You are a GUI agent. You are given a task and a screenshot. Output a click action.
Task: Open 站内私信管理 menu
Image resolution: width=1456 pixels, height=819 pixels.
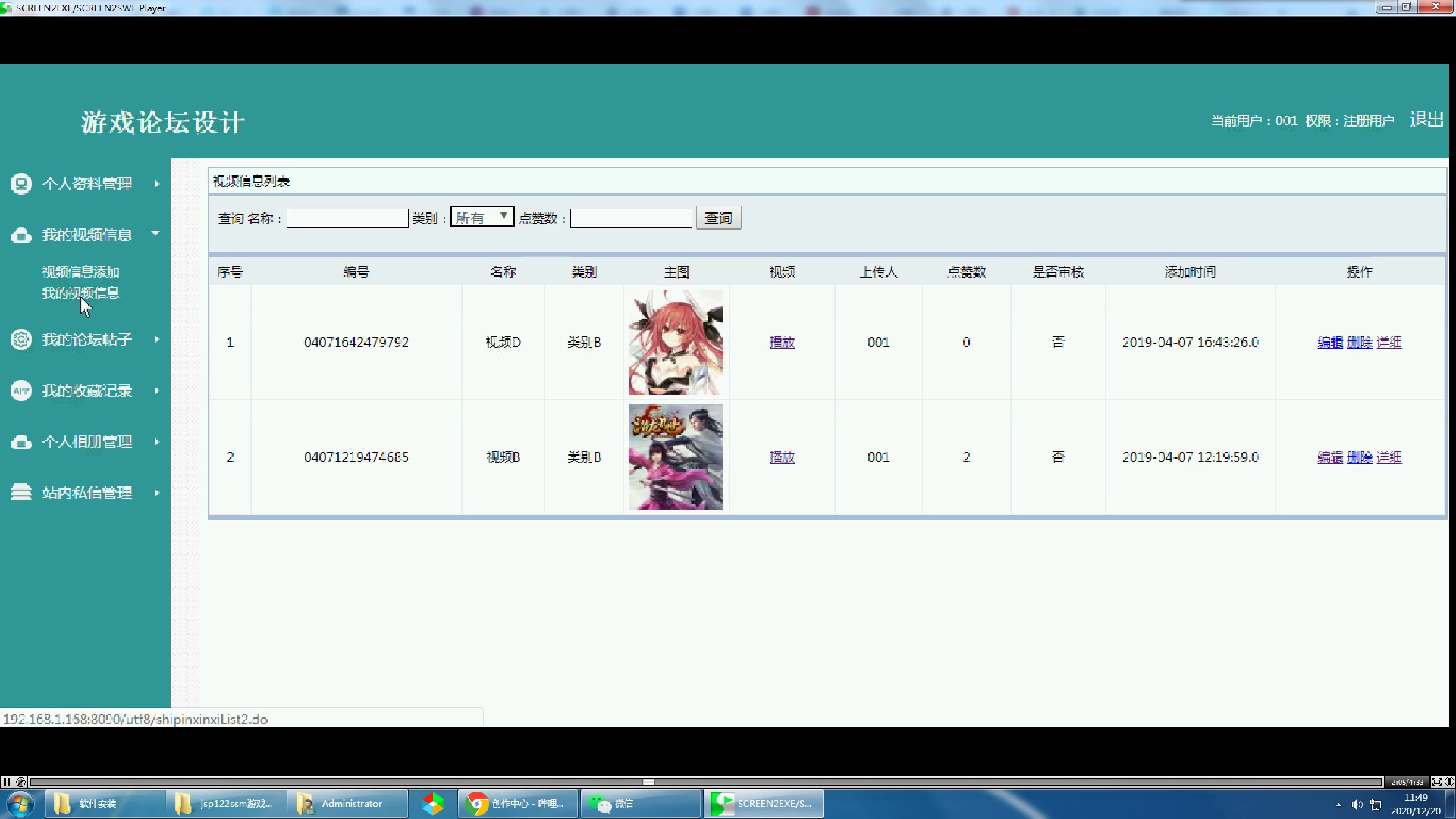point(86,493)
